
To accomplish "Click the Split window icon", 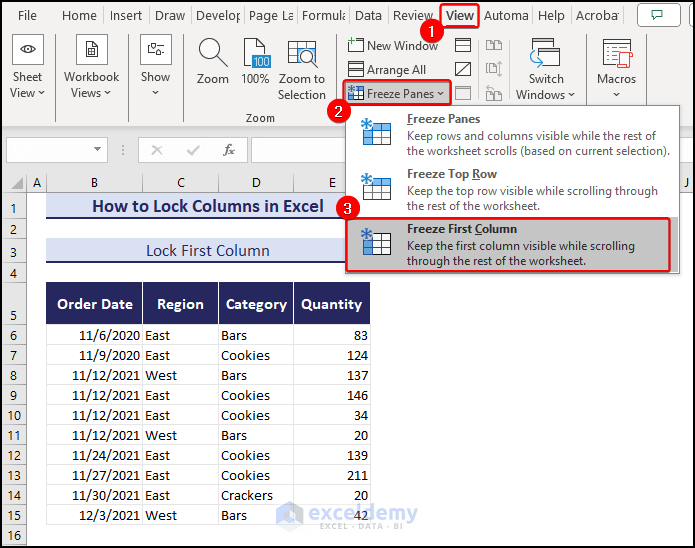I will (x=463, y=45).
